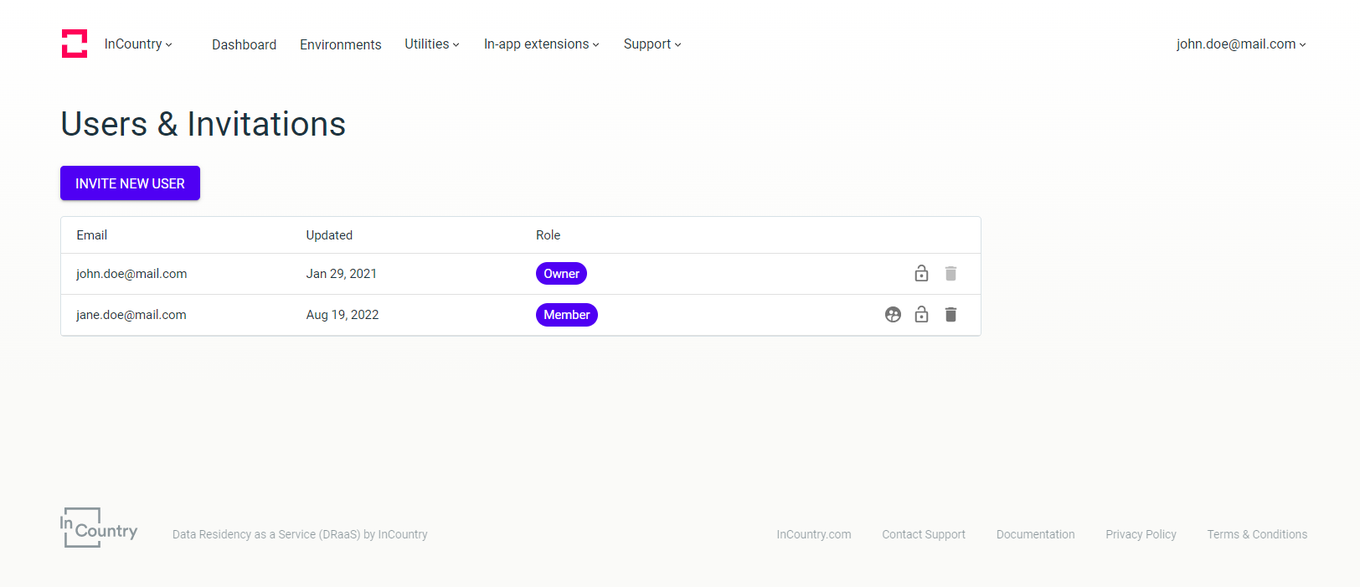Click the INVITE NEW USER button

pos(129,183)
